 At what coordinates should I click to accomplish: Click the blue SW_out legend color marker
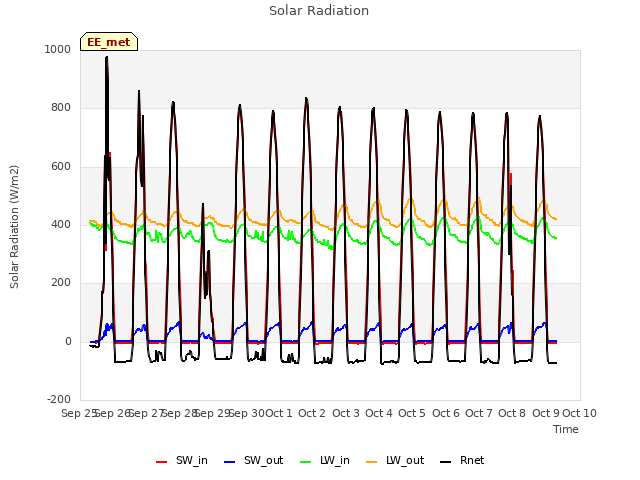coord(230,462)
